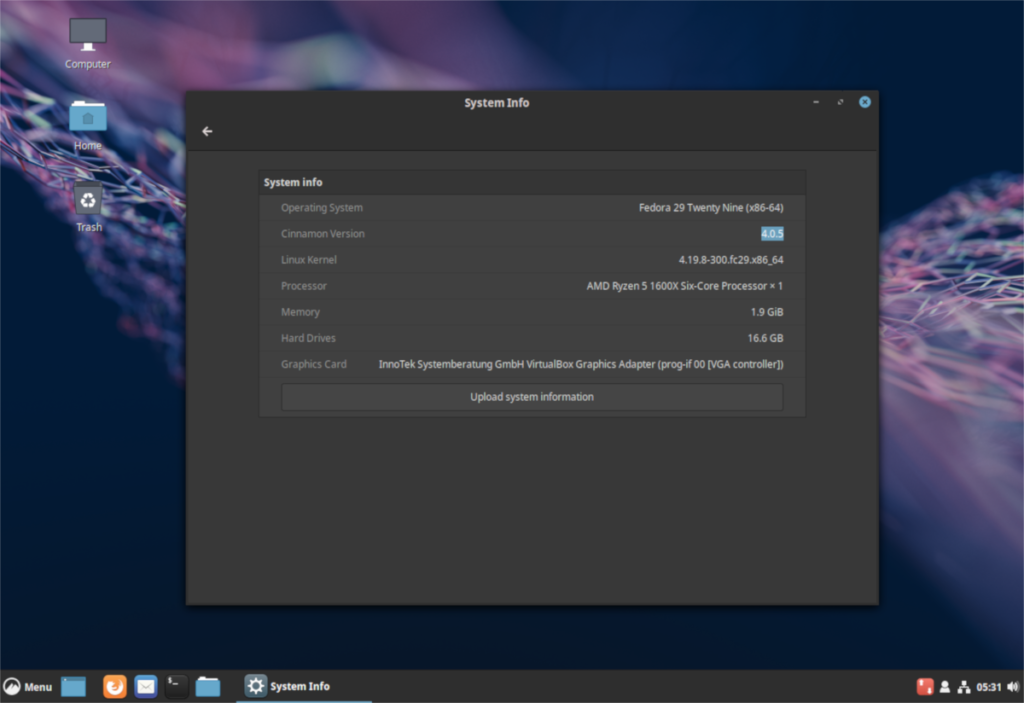Image resolution: width=1024 pixels, height=703 pixels.
Task: Click the user applet in the system tray
Action: coord(944,686)
